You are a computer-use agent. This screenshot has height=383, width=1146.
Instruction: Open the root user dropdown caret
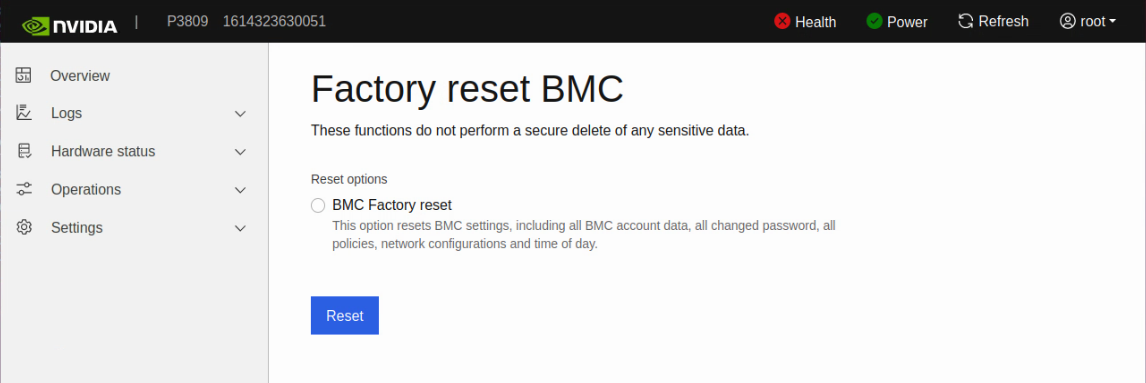[1112, 22]
